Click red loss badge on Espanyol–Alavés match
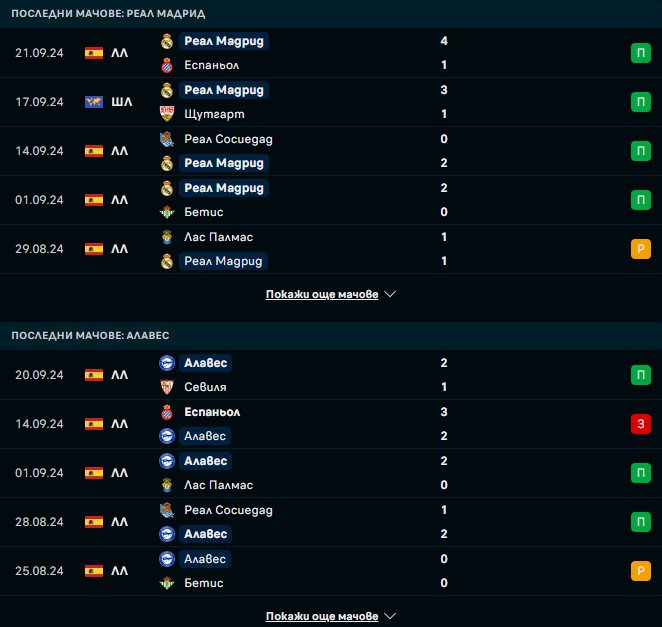The image size is (662, 627). click(x=641, y=424)
